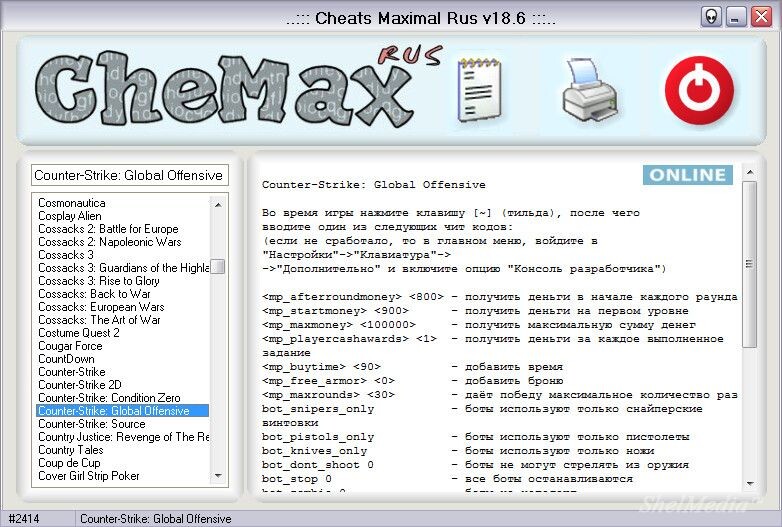Click the bot_knives_only cheat line
782x527 pixels.
click(x=458, y=450)
